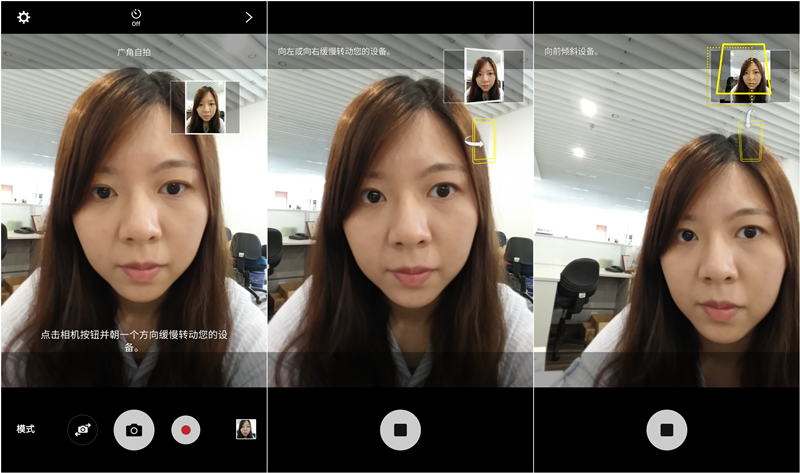Click the 点击相机按钮 hint text
This screenshot has height=473, width=800.
click(x=134, y=341)
